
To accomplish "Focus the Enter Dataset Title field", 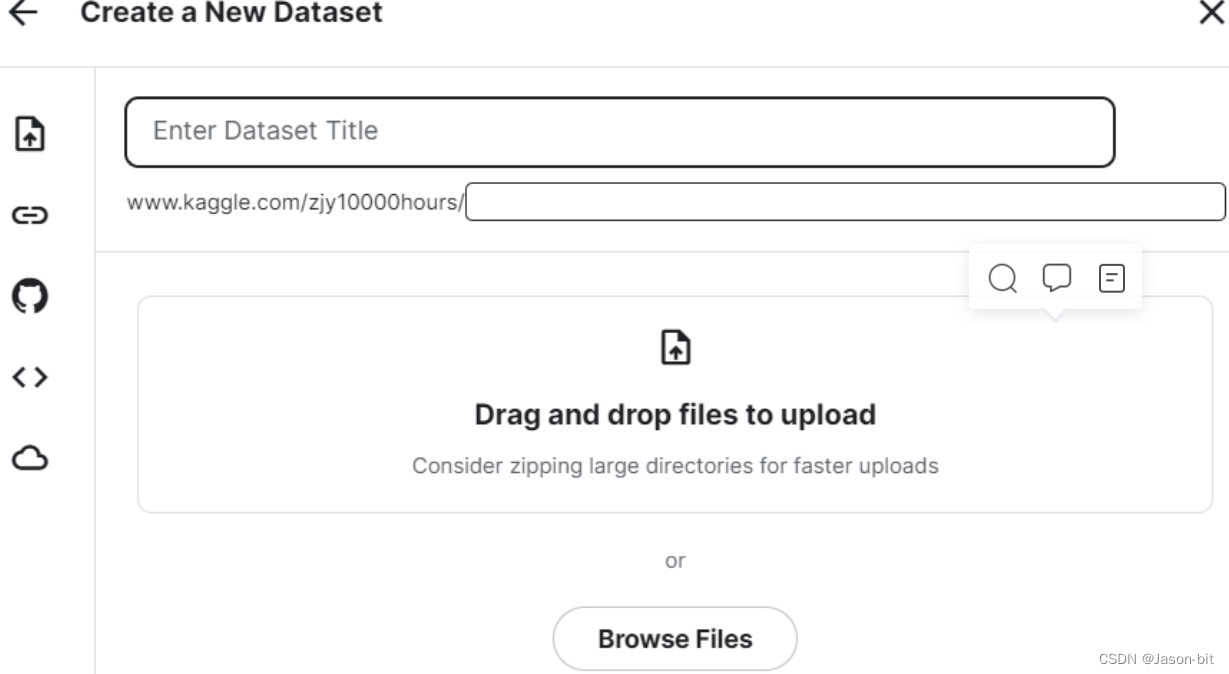I will (619, 131).
